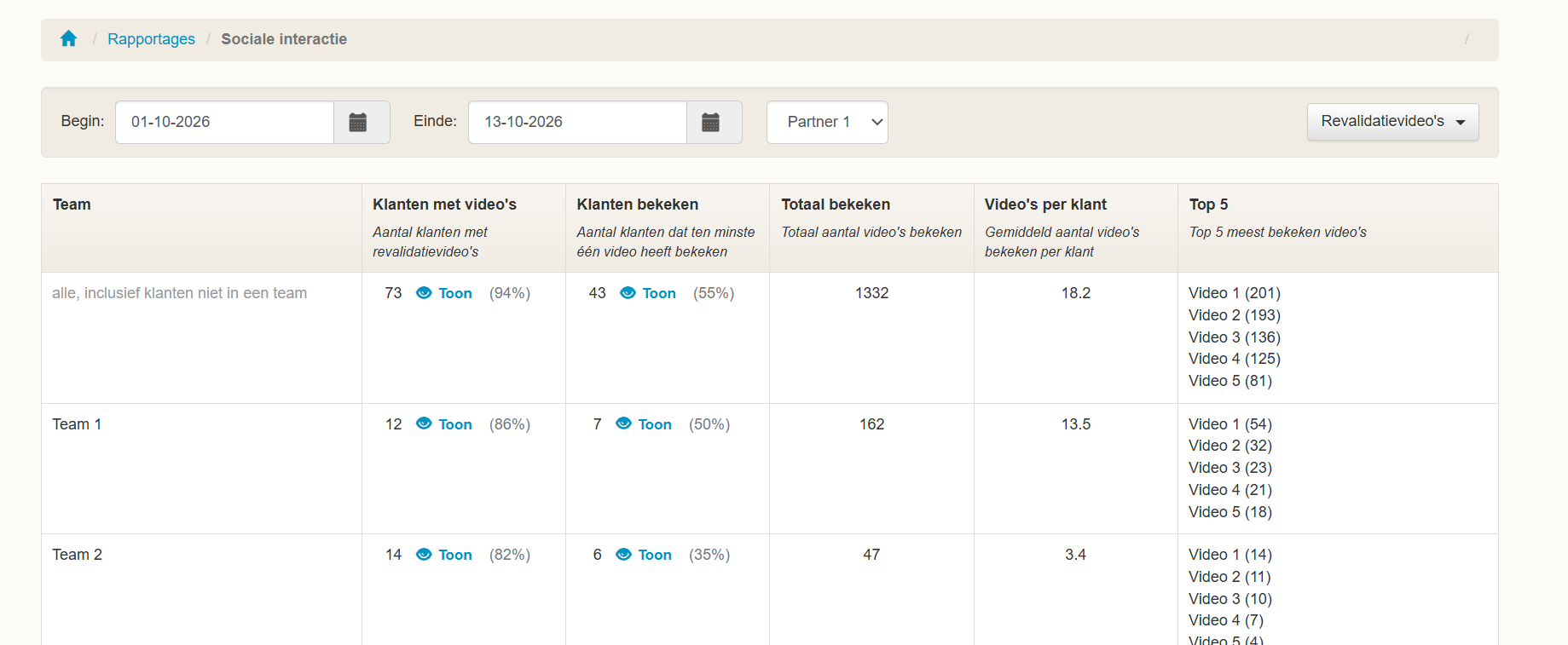1568x645 pixels.
Task: Click Team 1's total bekeken value 162
Action: click(x=871, y=424)
